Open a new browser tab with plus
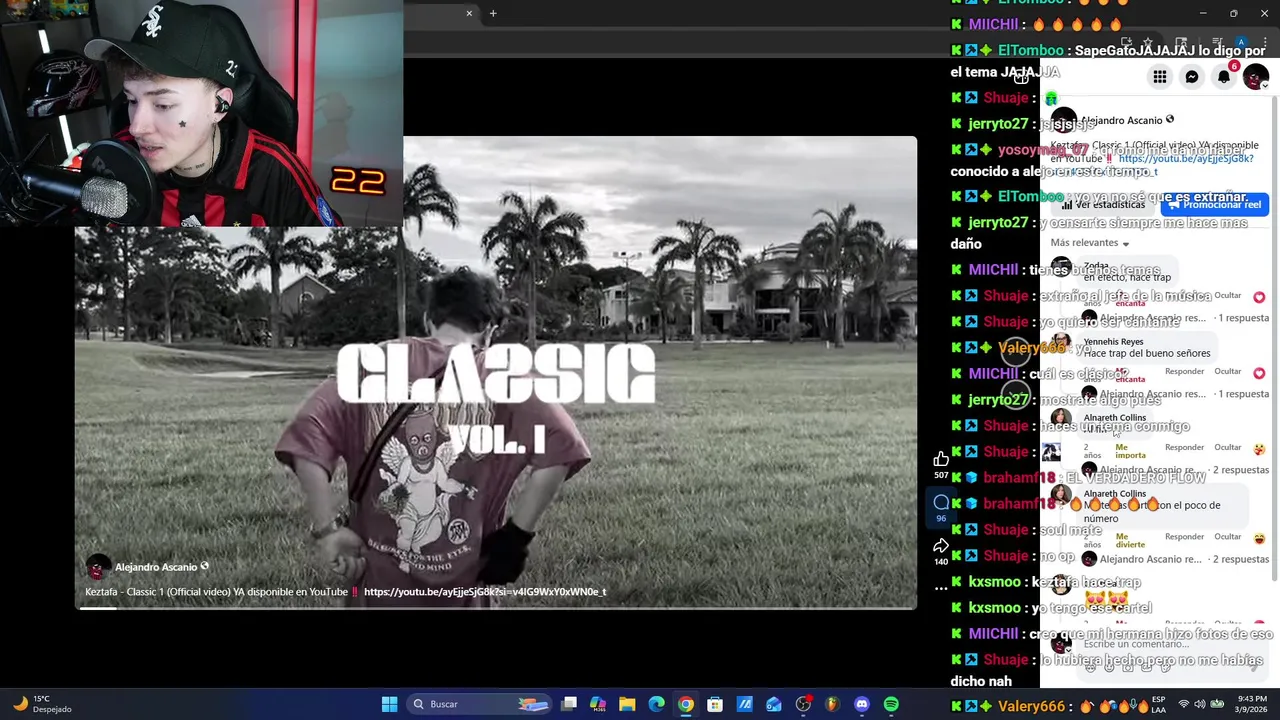1280x720 pixels. pos(493,13)
